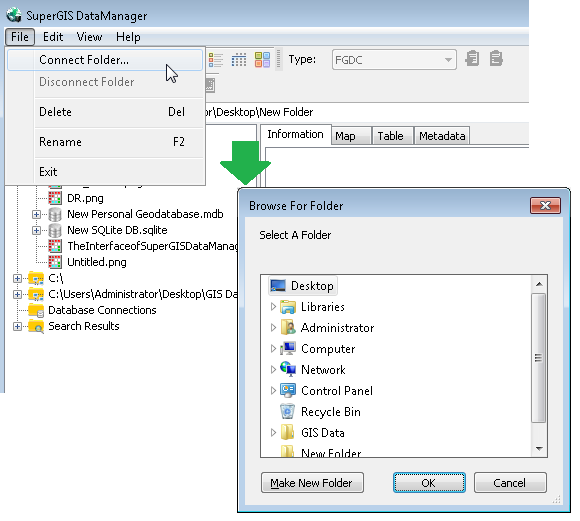Click the Control Panel icon
580x521 pixels.
pos(288,391)
